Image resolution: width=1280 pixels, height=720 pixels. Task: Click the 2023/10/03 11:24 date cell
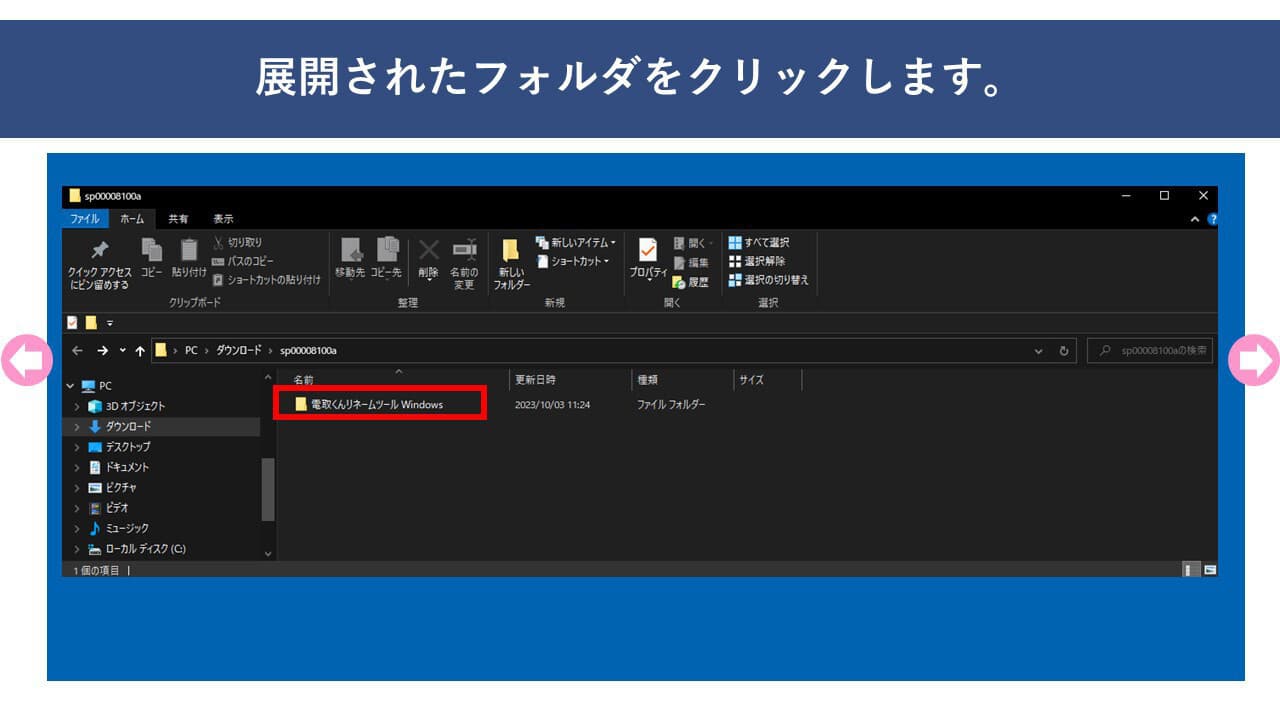pyautogui.click(x=552, y=405)
